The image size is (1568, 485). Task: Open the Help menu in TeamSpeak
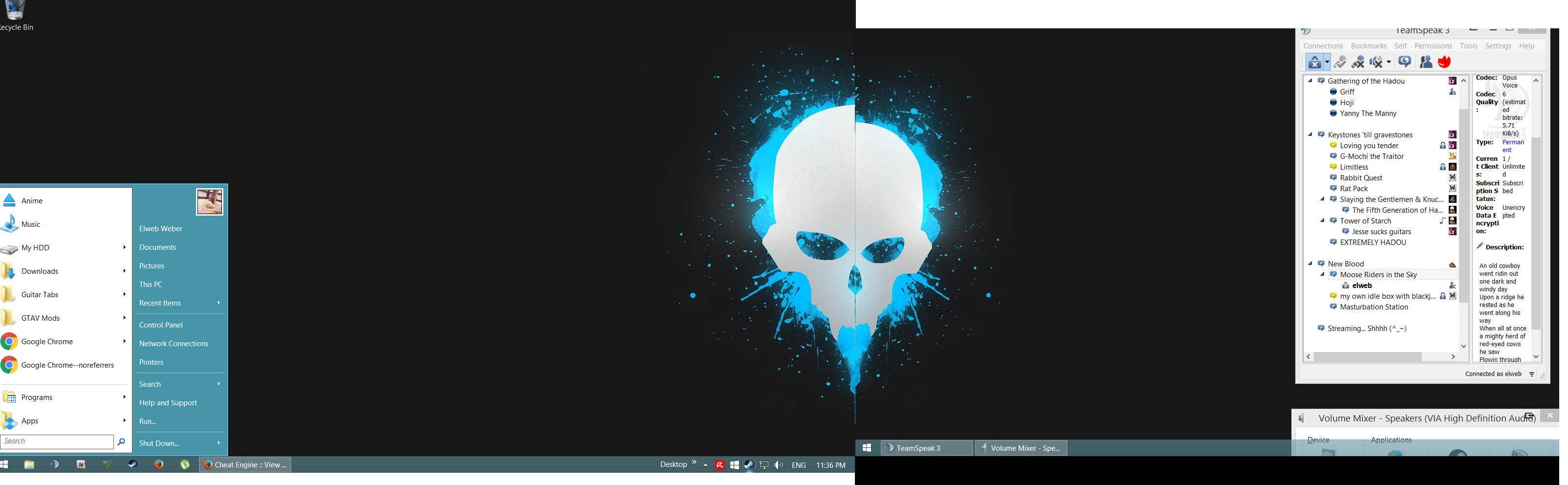[x=1526, y=46]
